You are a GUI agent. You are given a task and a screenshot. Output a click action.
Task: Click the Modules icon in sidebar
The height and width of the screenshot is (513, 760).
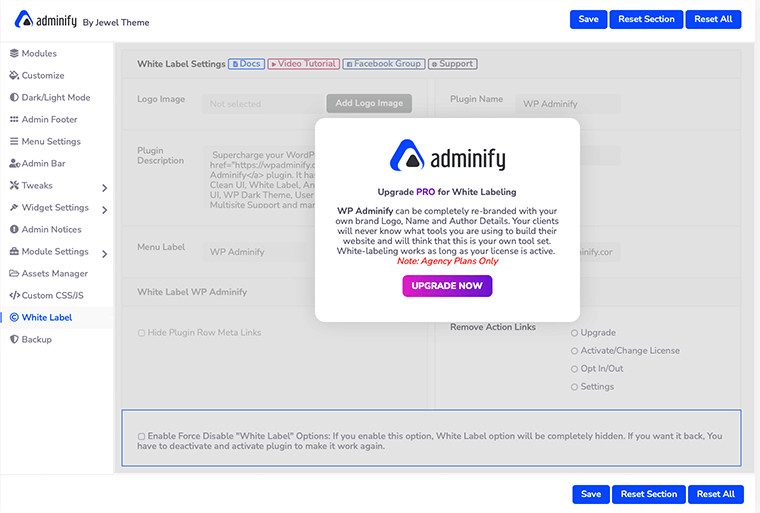pyautogui.click(x=14, y=54)
